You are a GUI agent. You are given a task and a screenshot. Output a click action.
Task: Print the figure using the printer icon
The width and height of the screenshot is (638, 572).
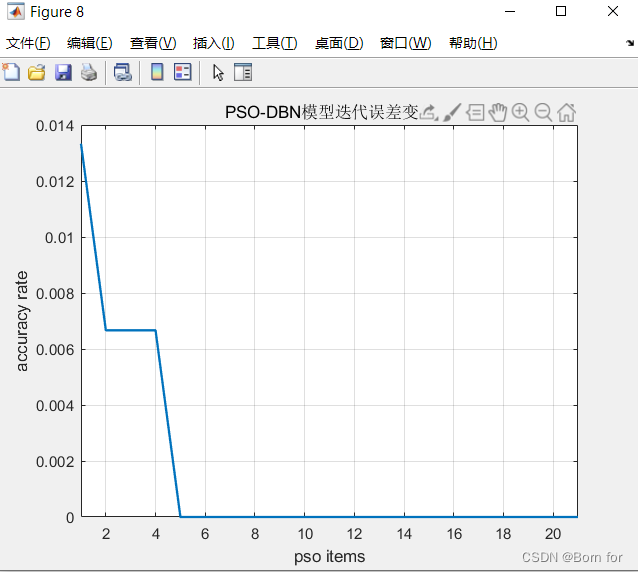[89, 72]
